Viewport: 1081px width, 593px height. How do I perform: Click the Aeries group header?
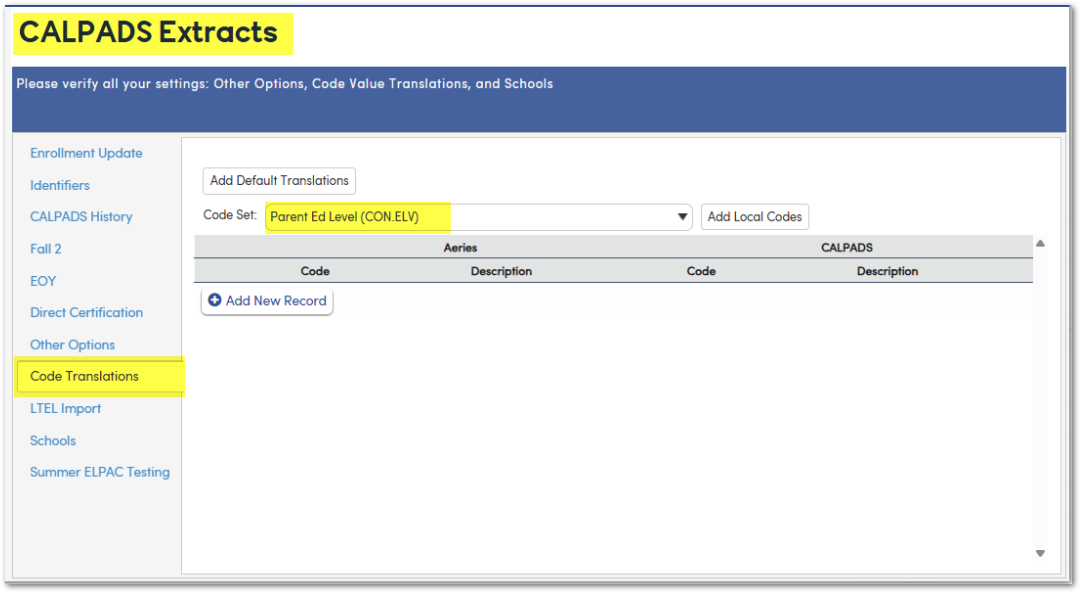coord(461,248)
